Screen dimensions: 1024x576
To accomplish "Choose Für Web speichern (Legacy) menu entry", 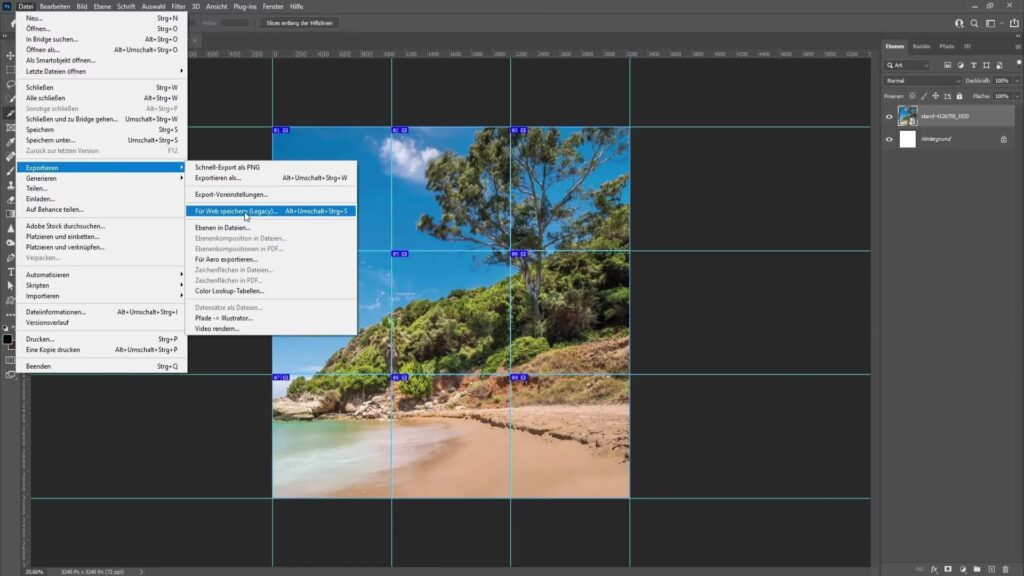I will [x=236, y=211].
